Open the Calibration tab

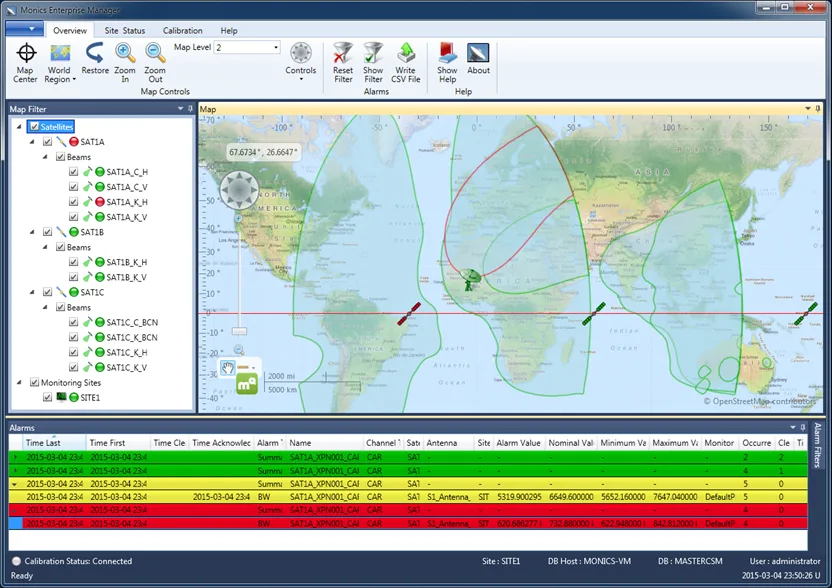point(183,30)
